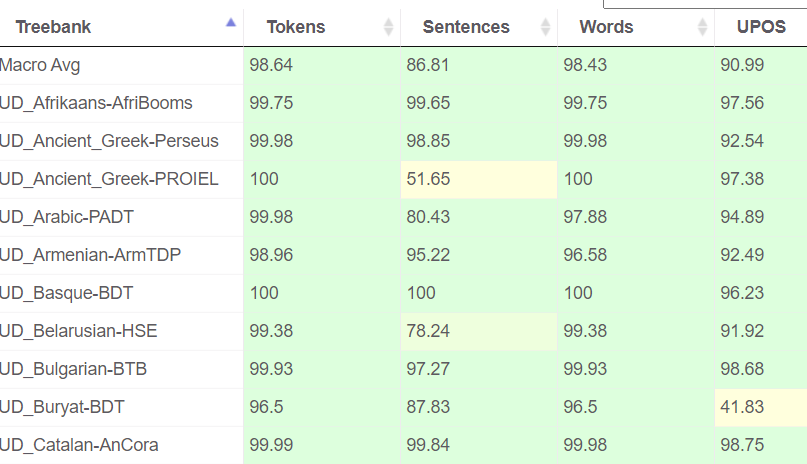Image resolution: width=807 pixels, height=464 pixels.
Task: Select the UD_Catalan-AnCora row label
Action: pos(79,445)
